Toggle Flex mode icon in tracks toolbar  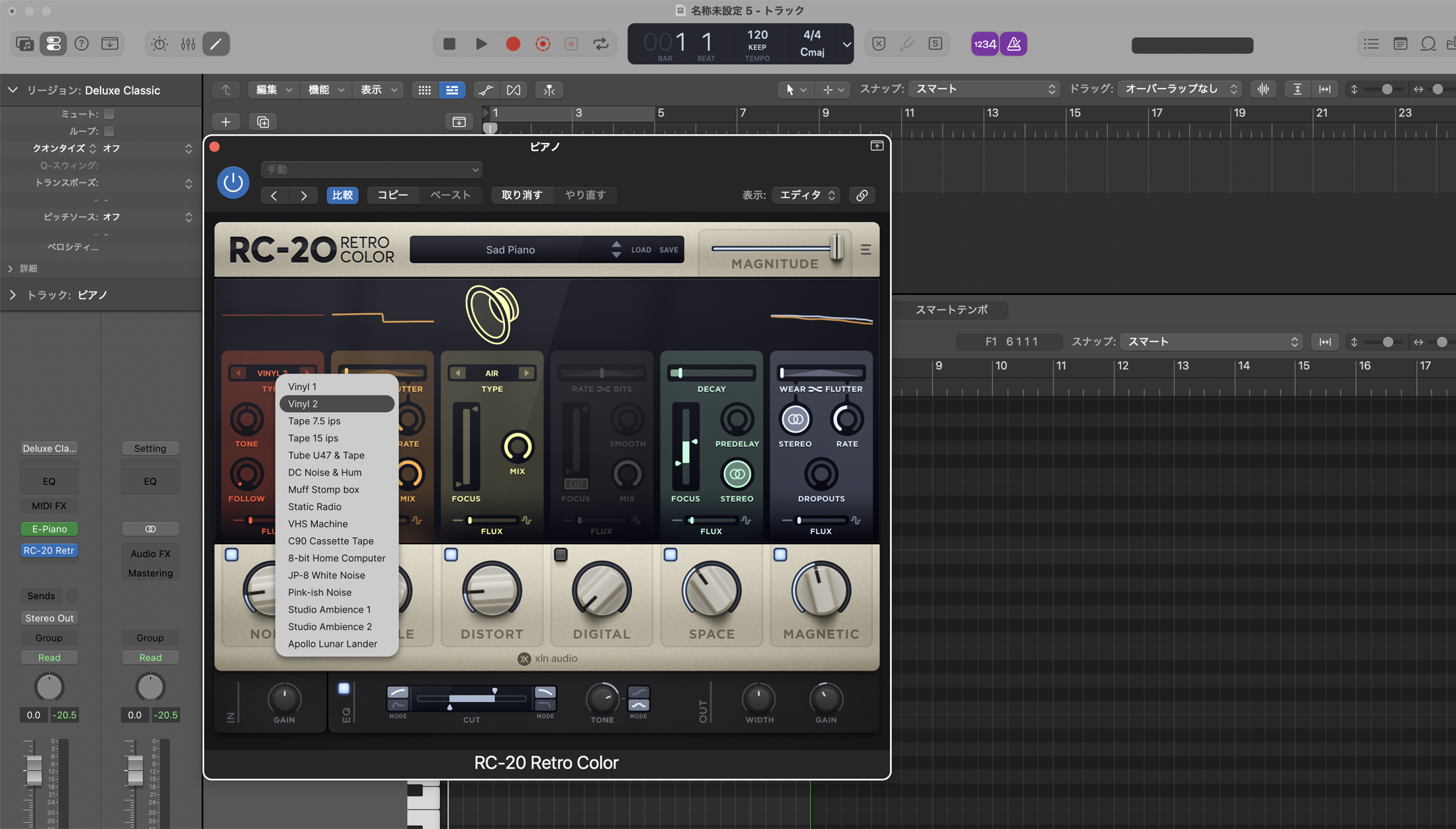pos(514,90)
